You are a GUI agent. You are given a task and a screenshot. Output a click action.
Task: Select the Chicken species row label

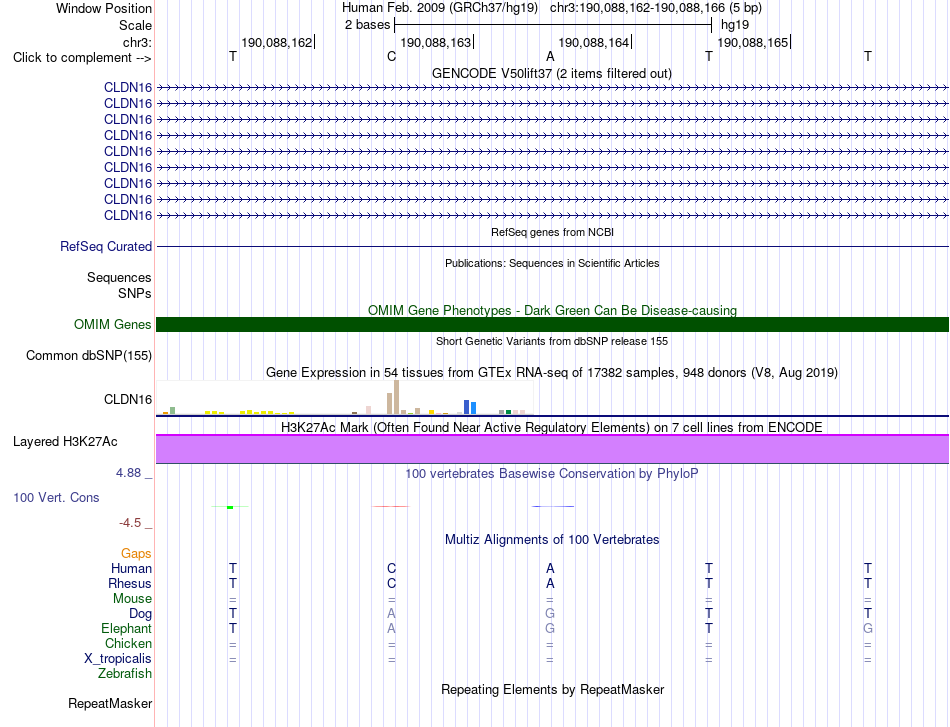pyautogui.click(x=128, y=643)
